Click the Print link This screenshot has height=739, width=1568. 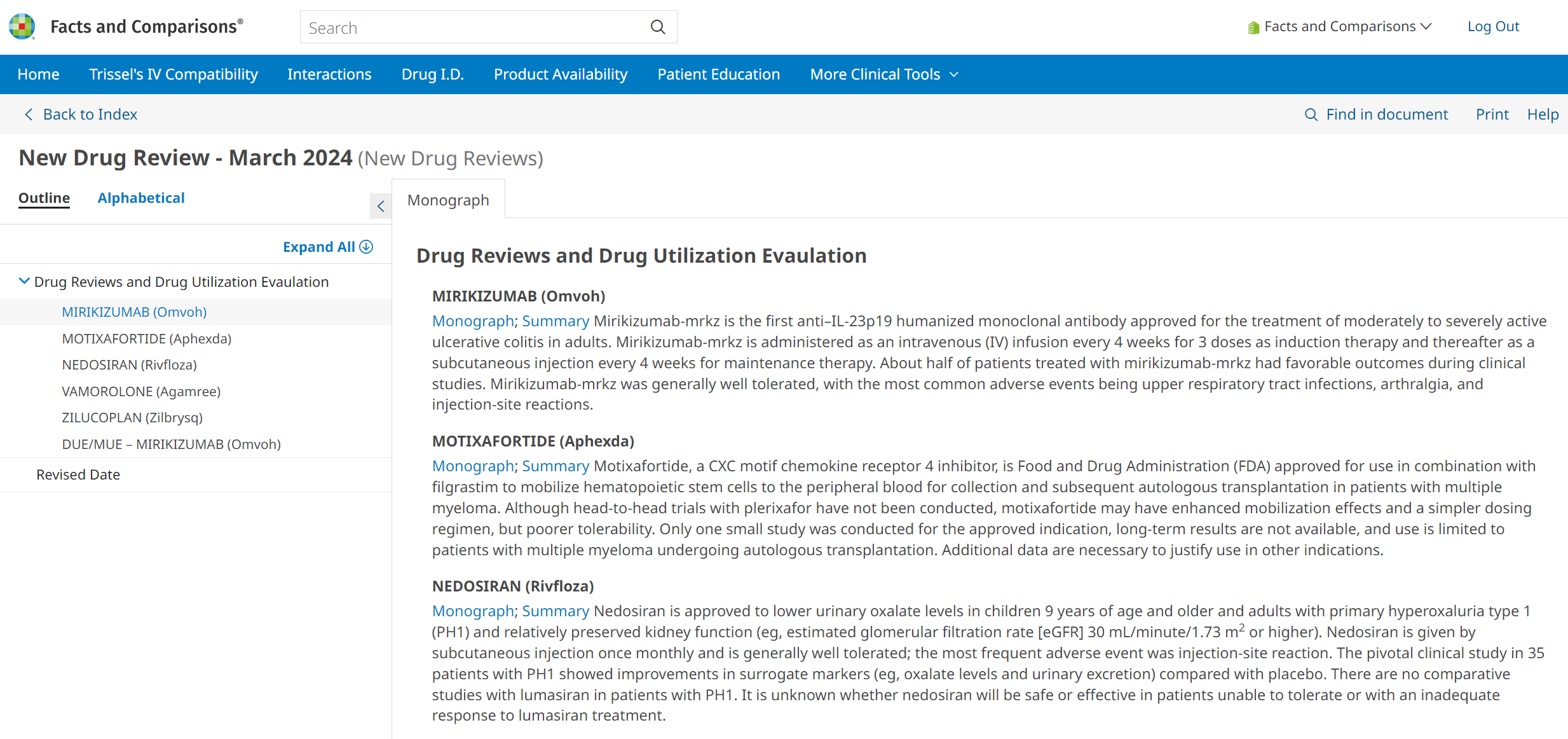click(x=1492, y=114)
